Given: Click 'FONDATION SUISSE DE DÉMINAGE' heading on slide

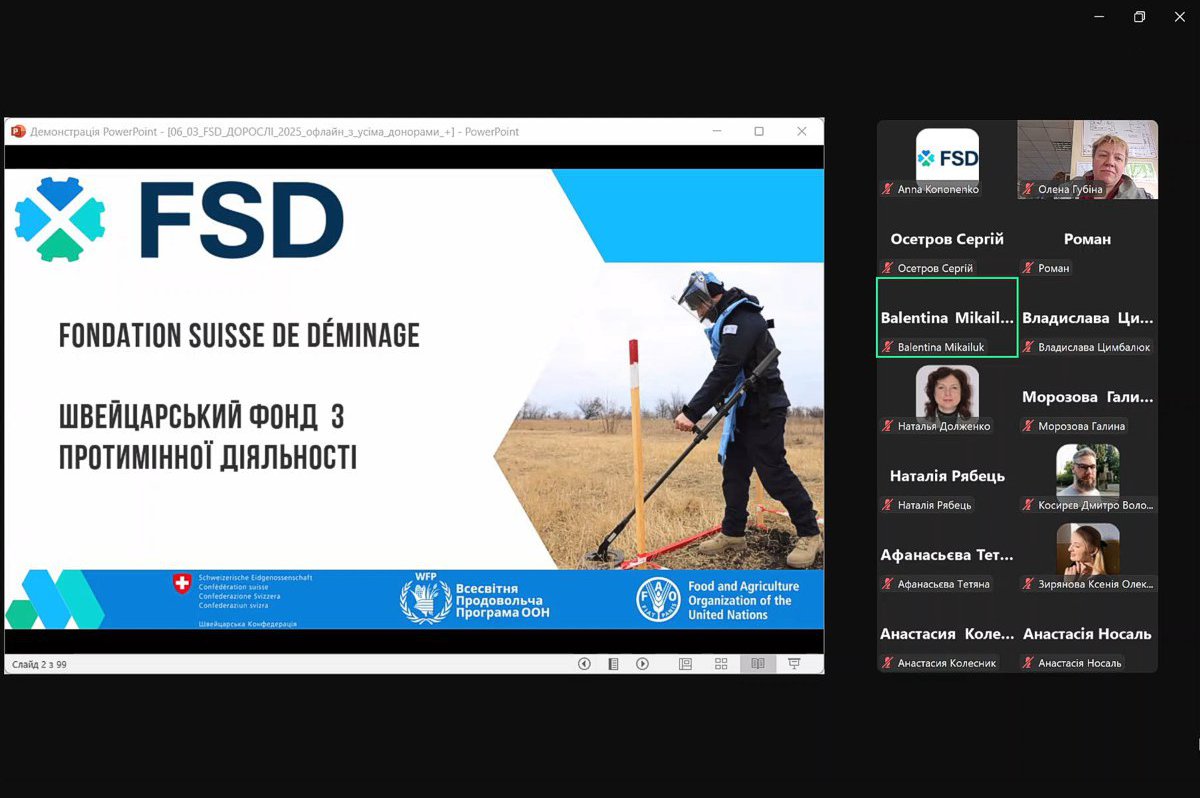Looking at the screenshot, I should coord(239,336).
